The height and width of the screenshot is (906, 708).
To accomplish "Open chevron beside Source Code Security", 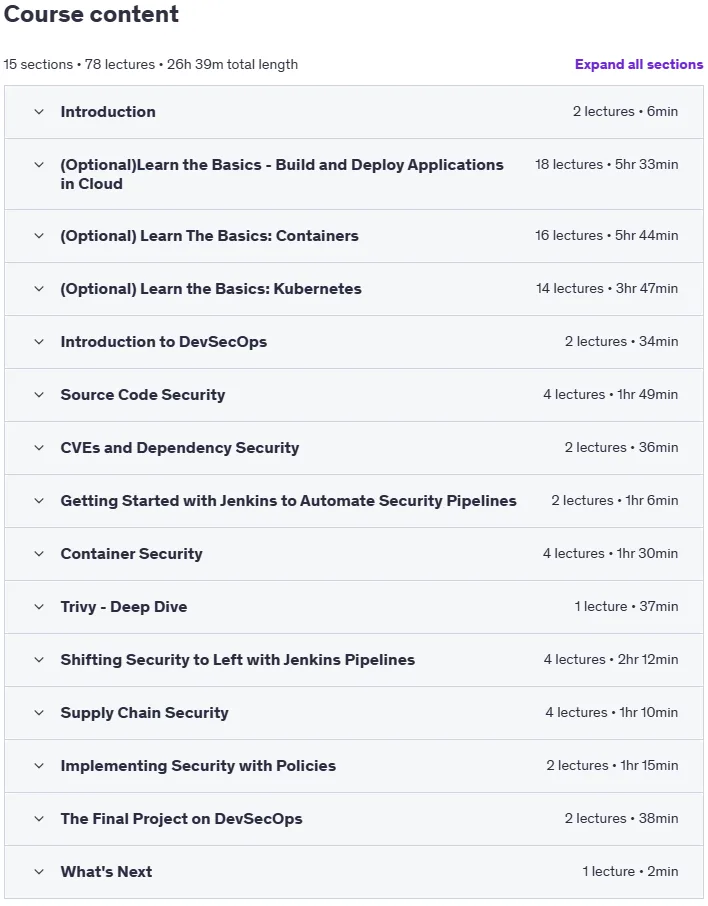I will pyautogui.click(x=39, y=395).
